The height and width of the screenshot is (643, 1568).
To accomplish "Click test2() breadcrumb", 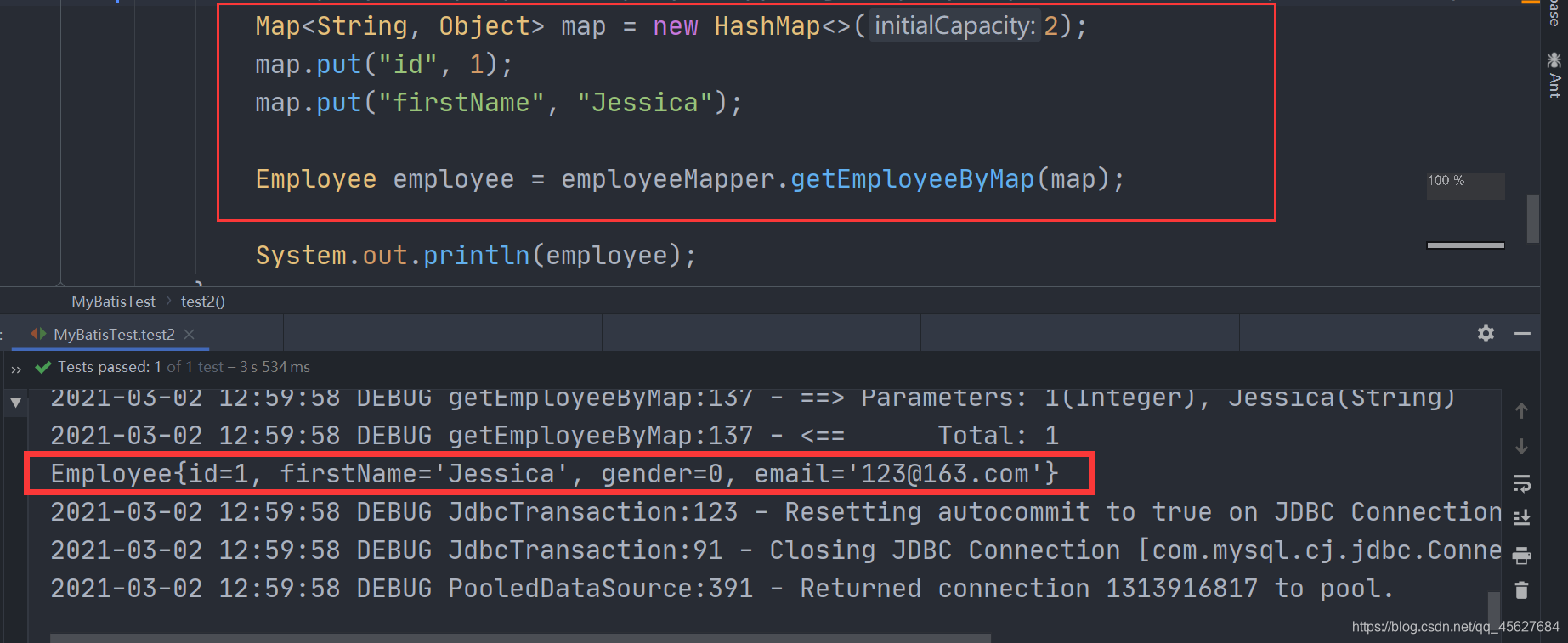I will point(202,302).
